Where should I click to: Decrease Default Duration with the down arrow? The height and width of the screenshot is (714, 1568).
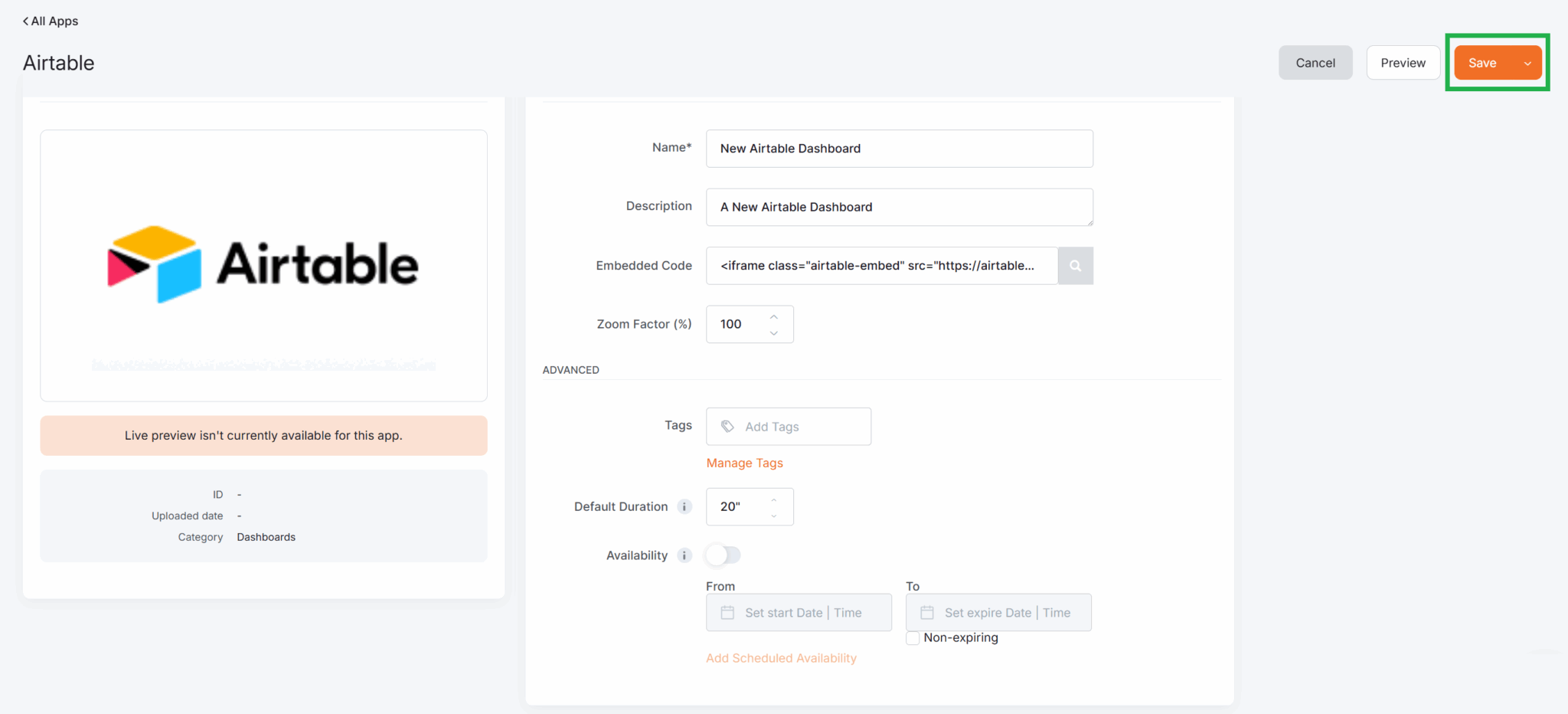point(773,516)
